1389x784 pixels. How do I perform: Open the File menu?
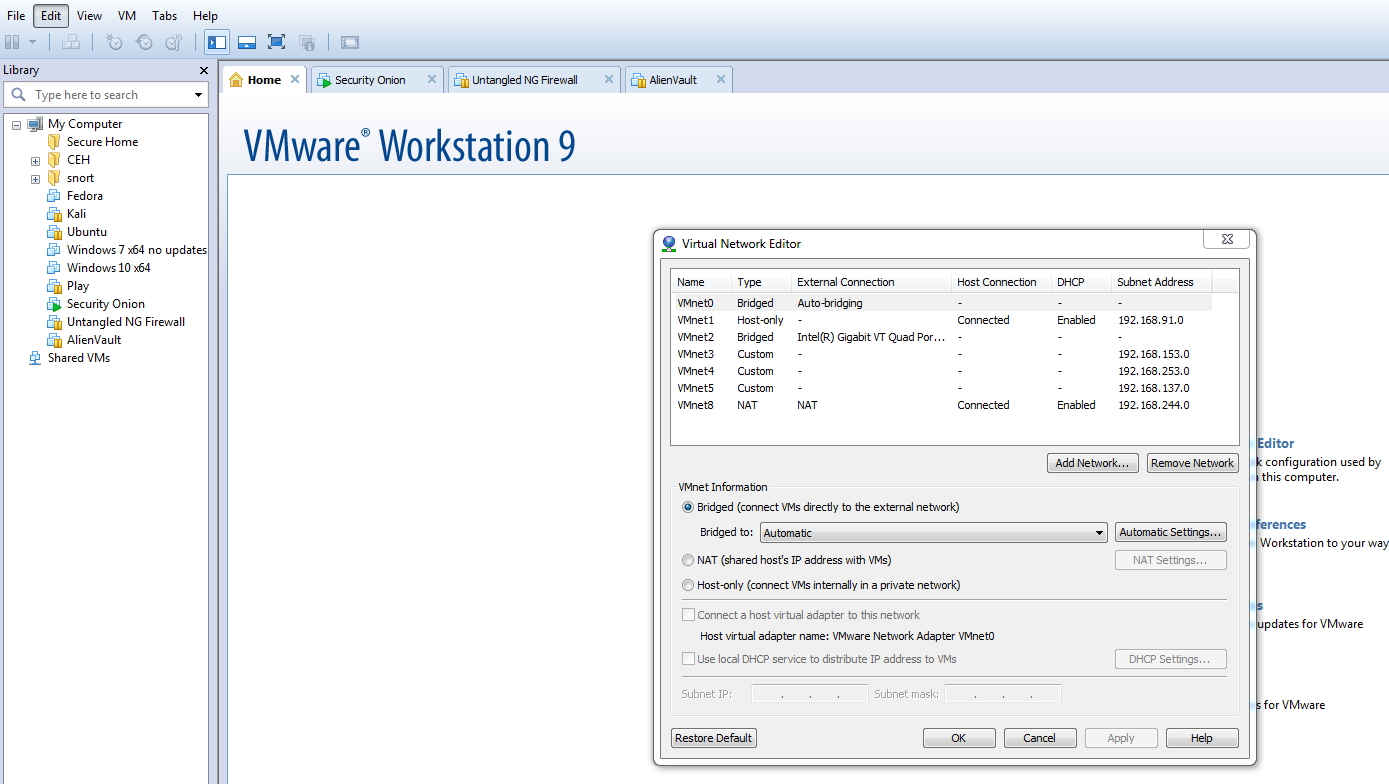point(16,16)
